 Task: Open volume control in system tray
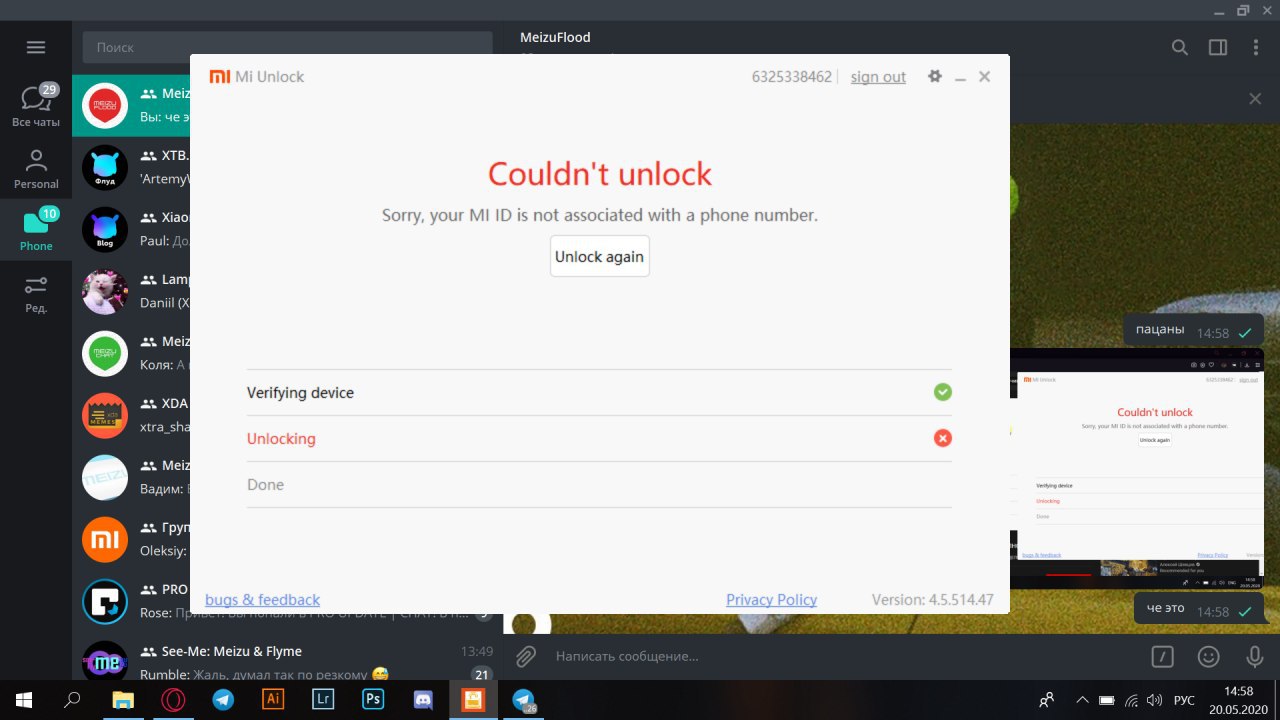1154,700
